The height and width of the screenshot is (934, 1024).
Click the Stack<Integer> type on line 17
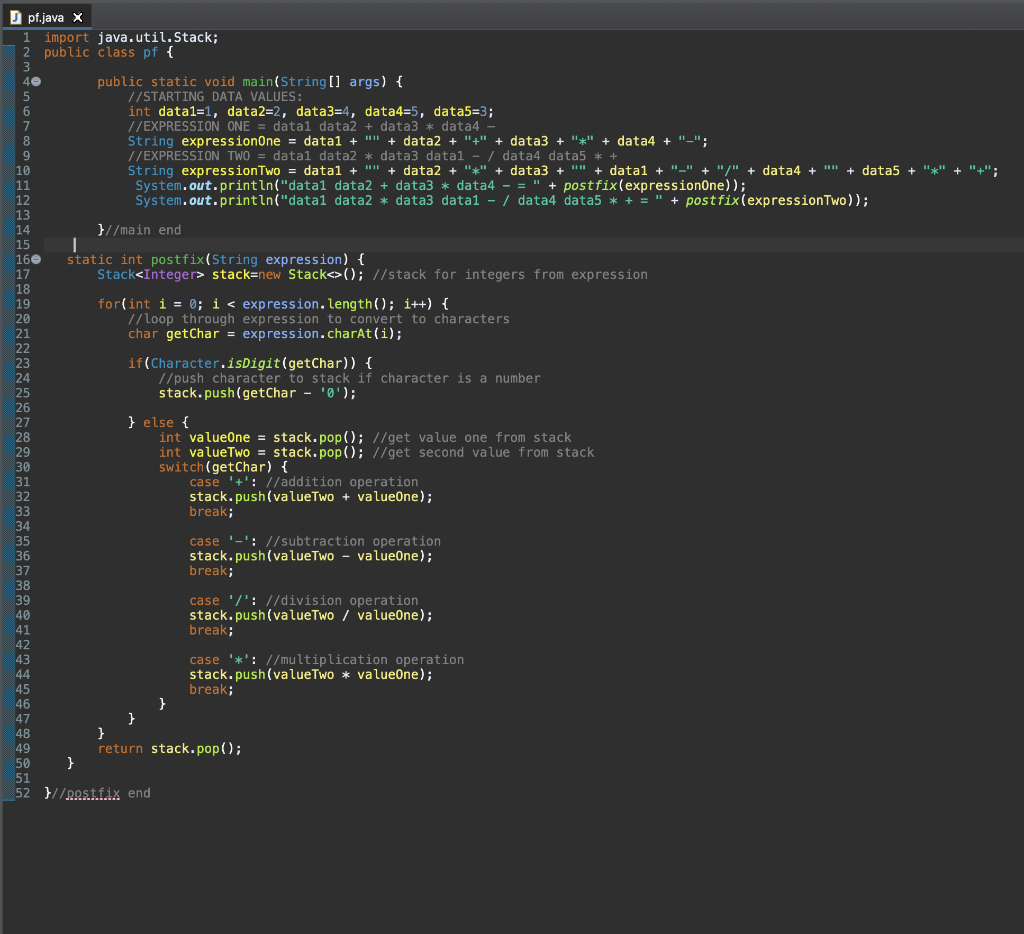(x=151, y=274)
